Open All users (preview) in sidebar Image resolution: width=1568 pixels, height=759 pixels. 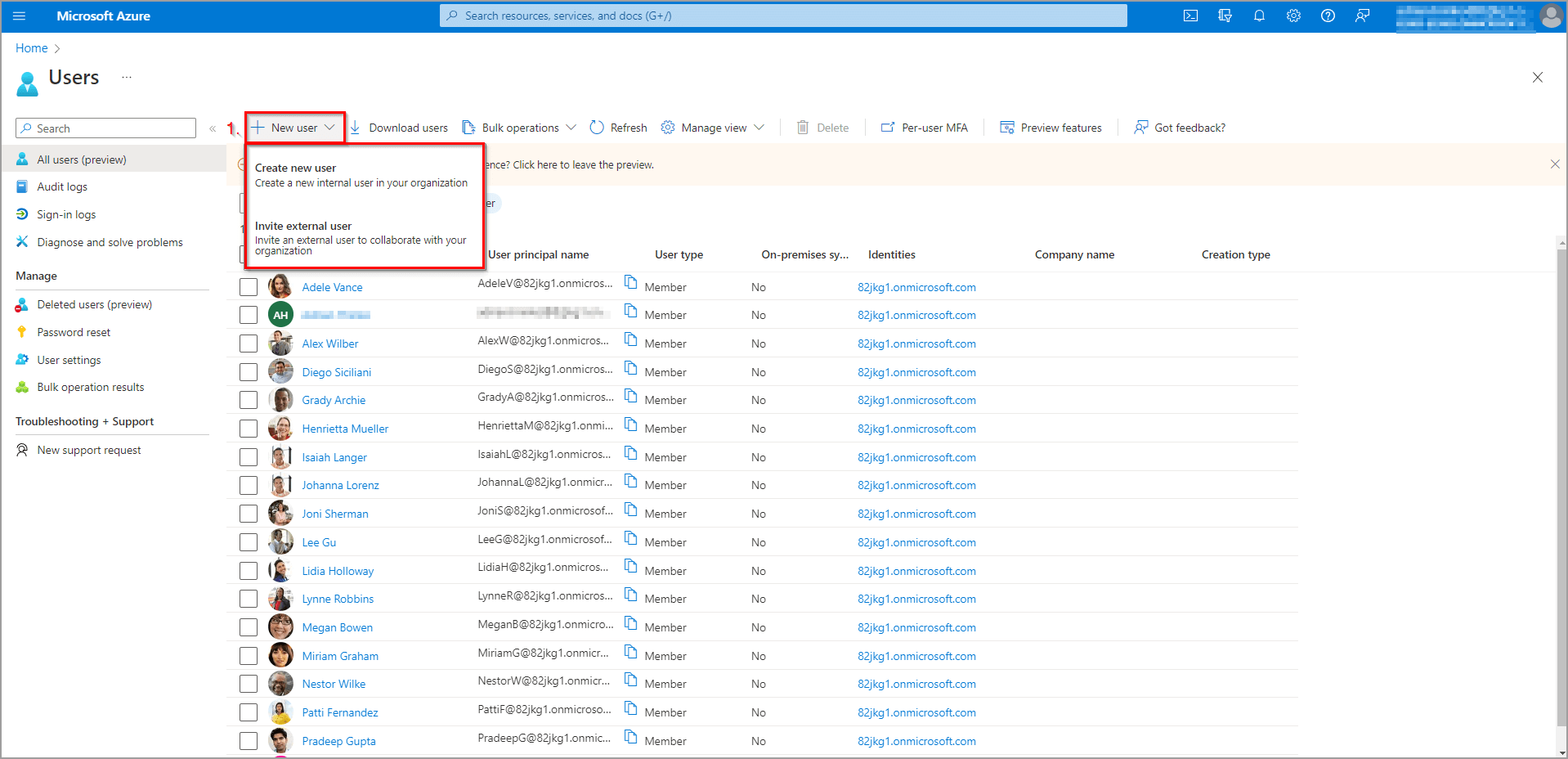pyautogui.click(x=114, y=159)
